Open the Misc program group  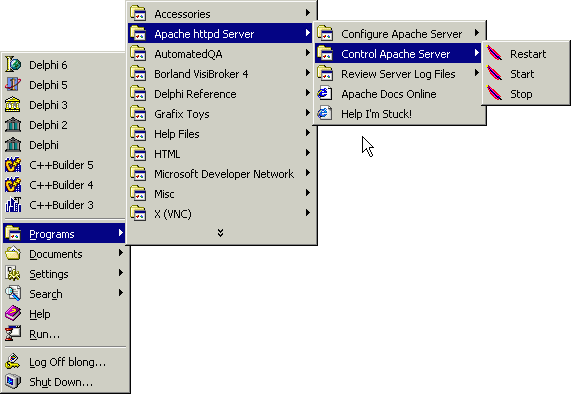[220, 194]
